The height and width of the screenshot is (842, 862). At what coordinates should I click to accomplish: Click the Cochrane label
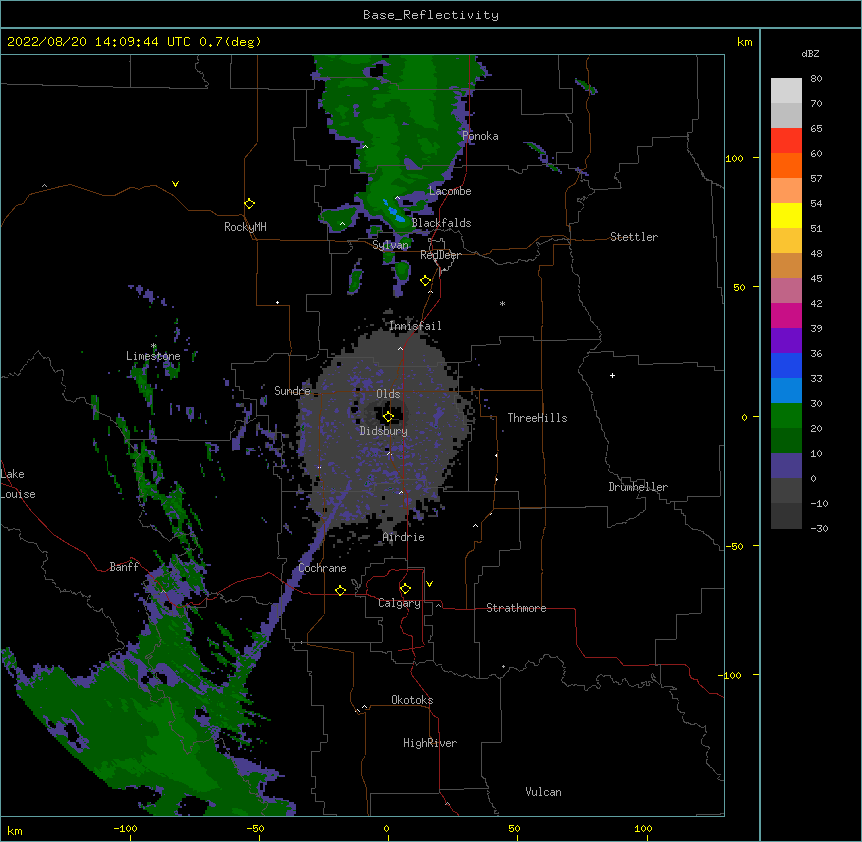click(322, 568)
